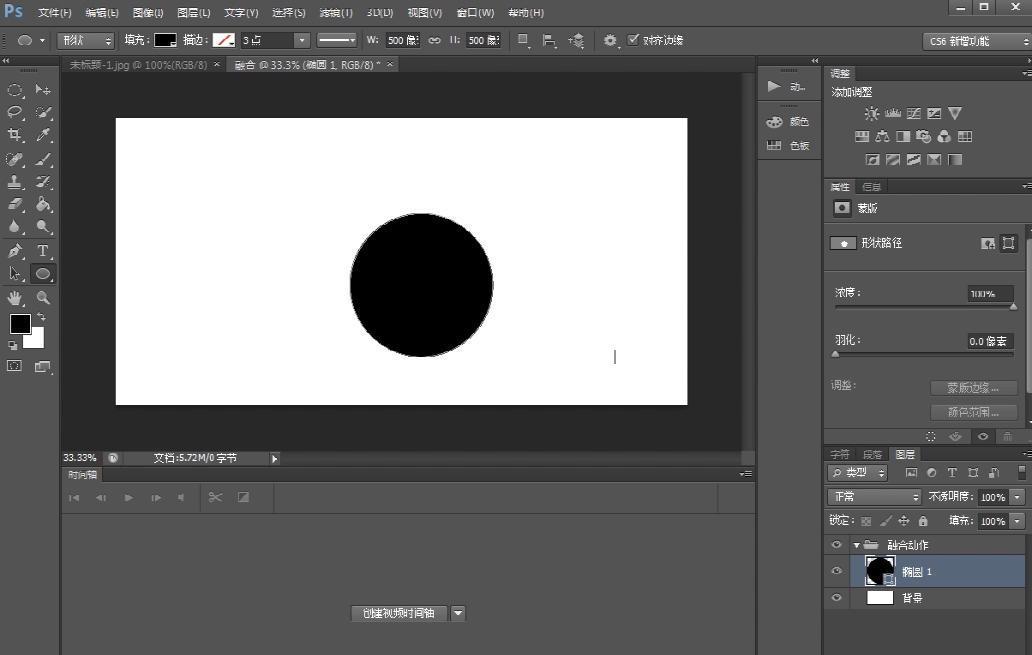Swap foreground and background colors icon
This screenshot has height=655, width=1032.
click(x=41, y=317)
